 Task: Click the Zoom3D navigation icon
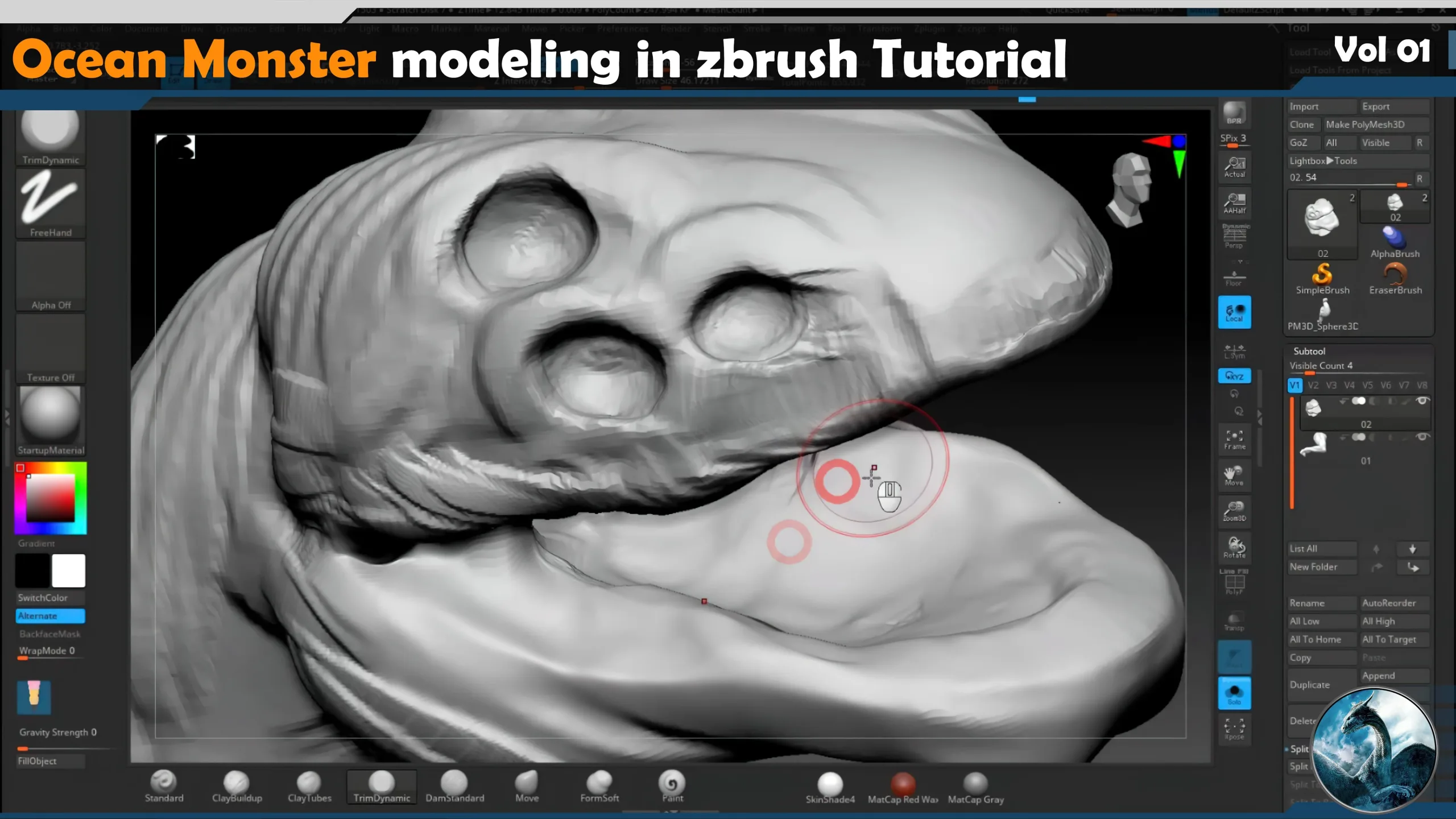pos(1234,511)
